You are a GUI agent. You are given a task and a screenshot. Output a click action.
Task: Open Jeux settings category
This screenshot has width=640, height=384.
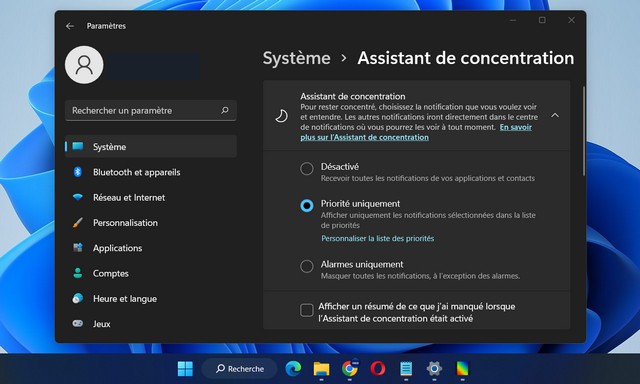(151, 324)
